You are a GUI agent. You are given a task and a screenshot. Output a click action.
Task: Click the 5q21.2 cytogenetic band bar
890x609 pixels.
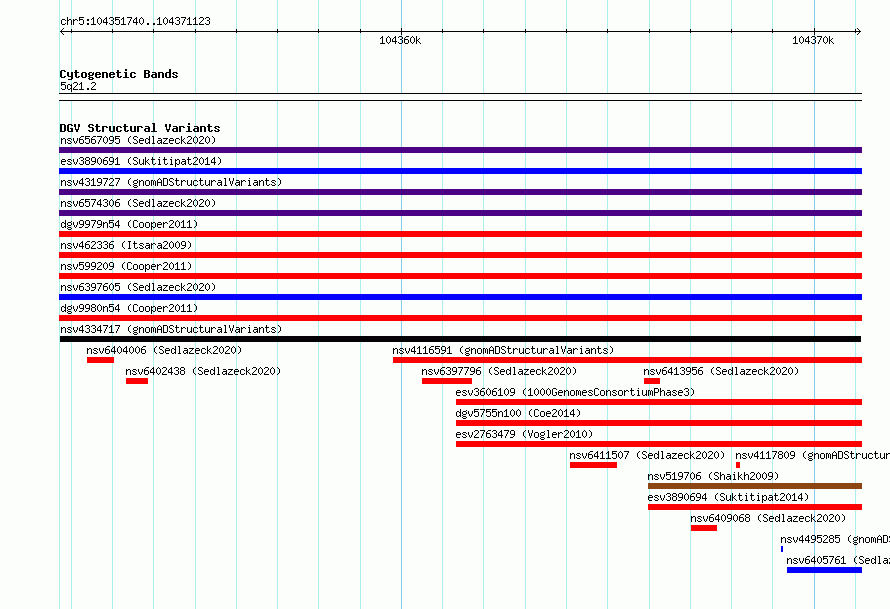click(x=460, y=97)
